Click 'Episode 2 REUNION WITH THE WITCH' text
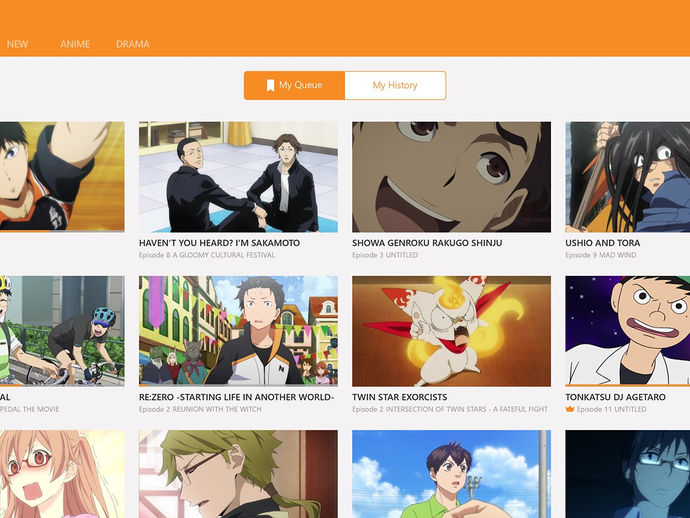The width and height of the screenshot is (690, 518). pyautogui.click(x=200, y=409)
